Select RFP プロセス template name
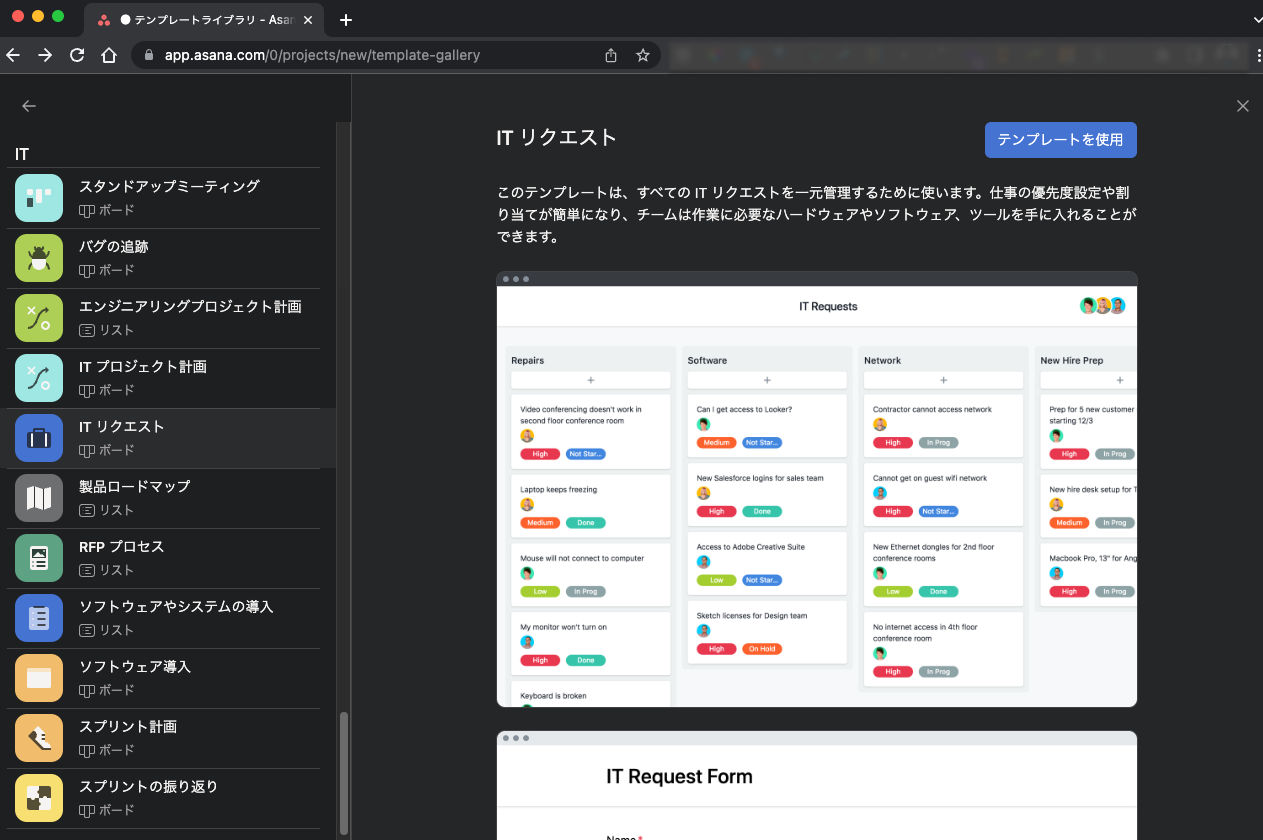 [122, 546]
